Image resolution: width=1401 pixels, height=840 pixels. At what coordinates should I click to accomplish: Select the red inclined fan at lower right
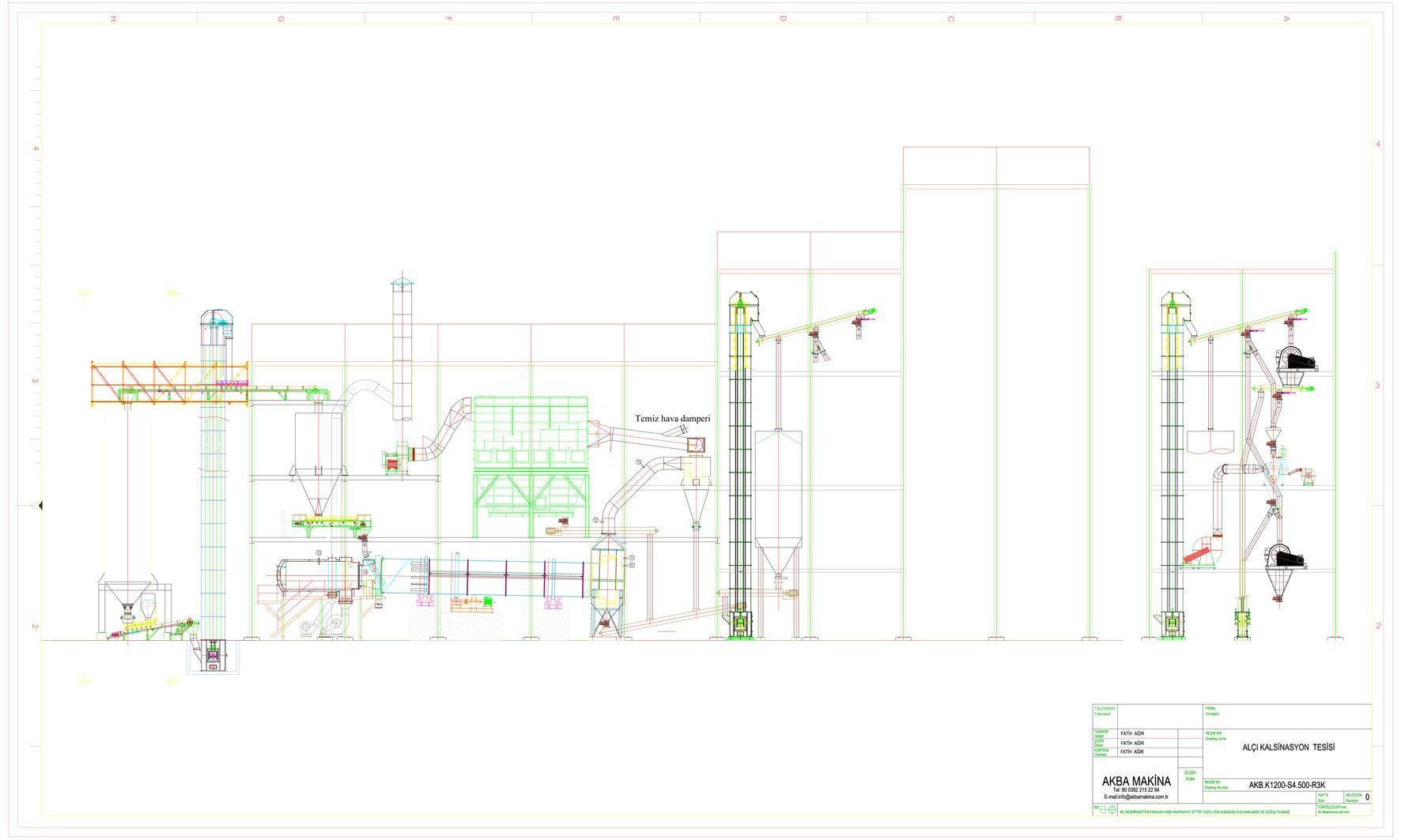[1200, 551]
